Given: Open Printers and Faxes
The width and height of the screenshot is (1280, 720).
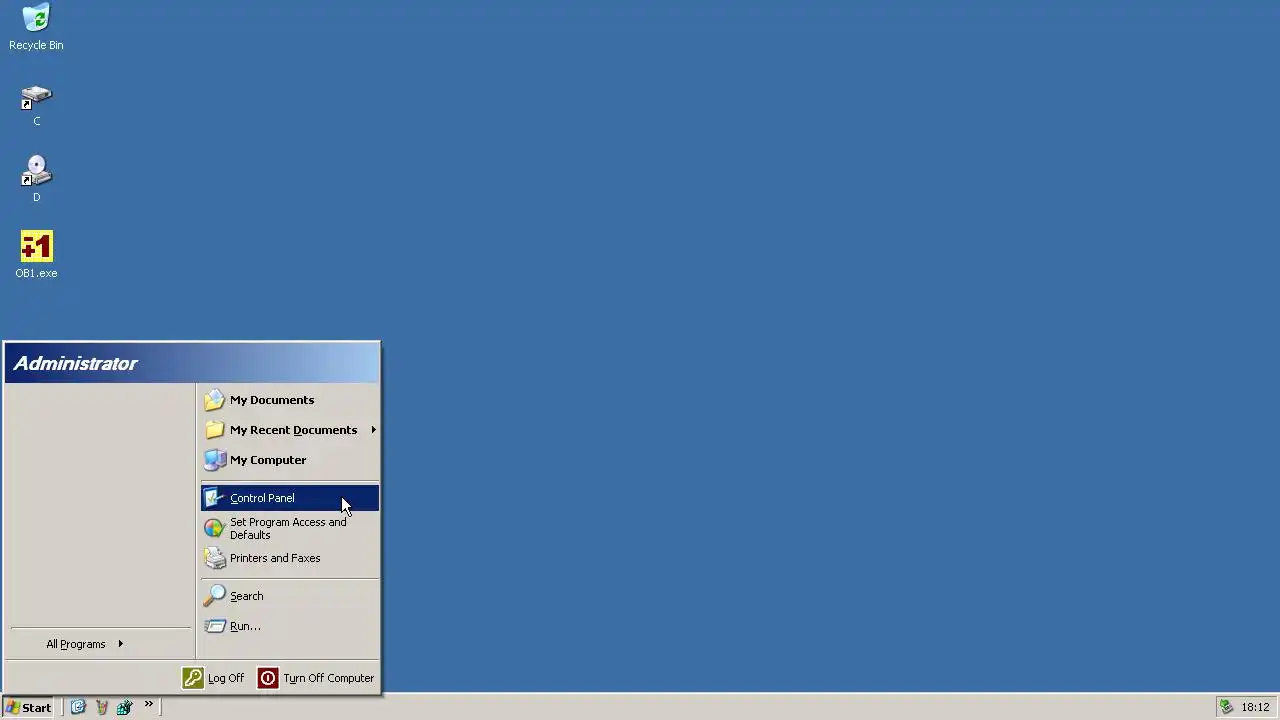Looking at the screenshot, I should point(290,558).
